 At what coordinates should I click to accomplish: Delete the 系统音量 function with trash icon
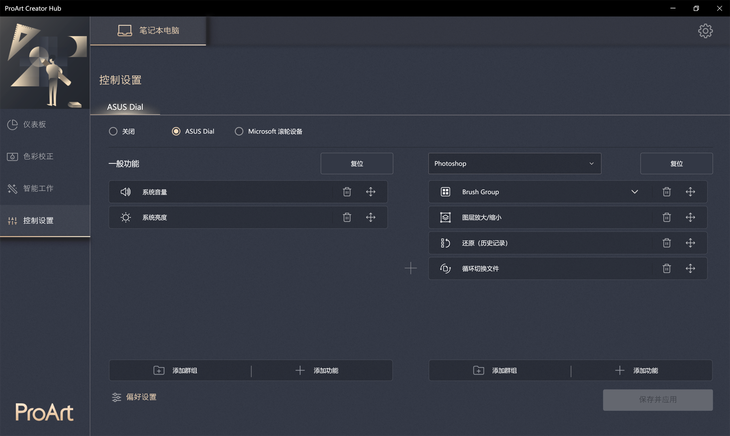(347, 191)
